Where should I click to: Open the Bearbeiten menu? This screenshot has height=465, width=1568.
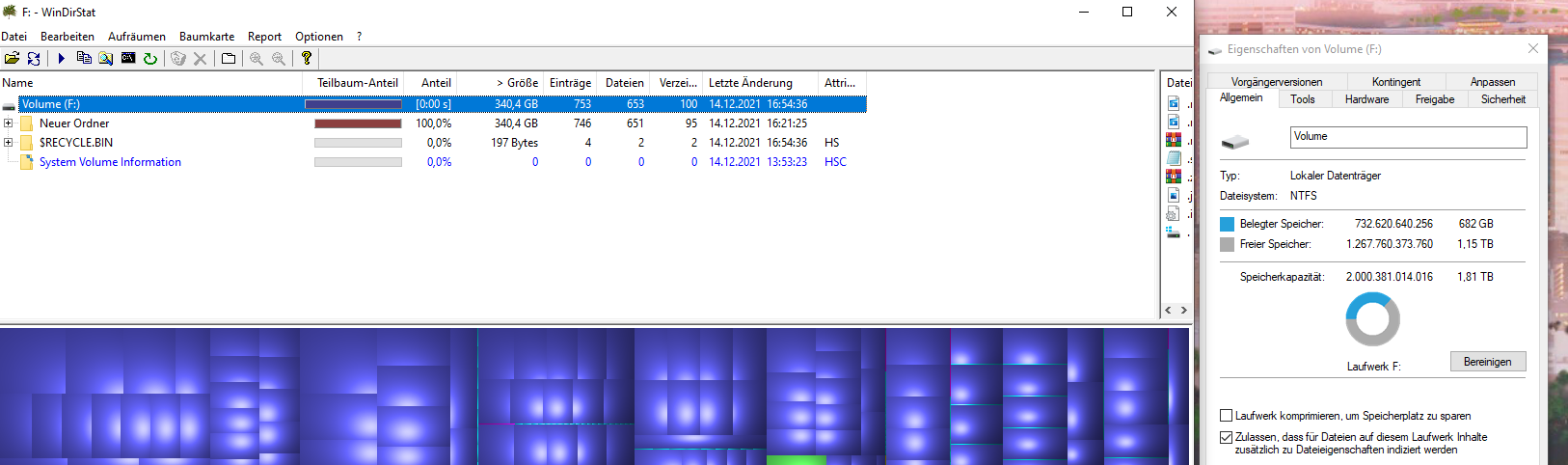click(68, 37)
